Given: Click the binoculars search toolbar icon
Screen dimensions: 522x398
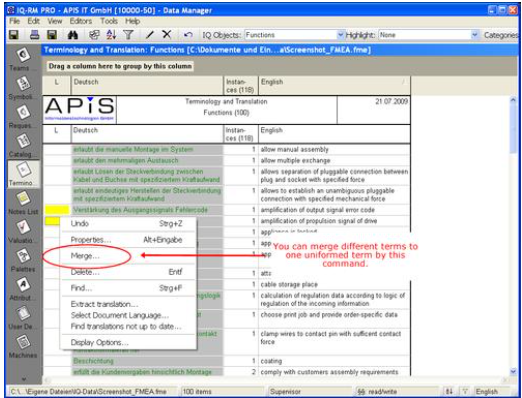Looking at the screenshot, I should pos(72,35).
